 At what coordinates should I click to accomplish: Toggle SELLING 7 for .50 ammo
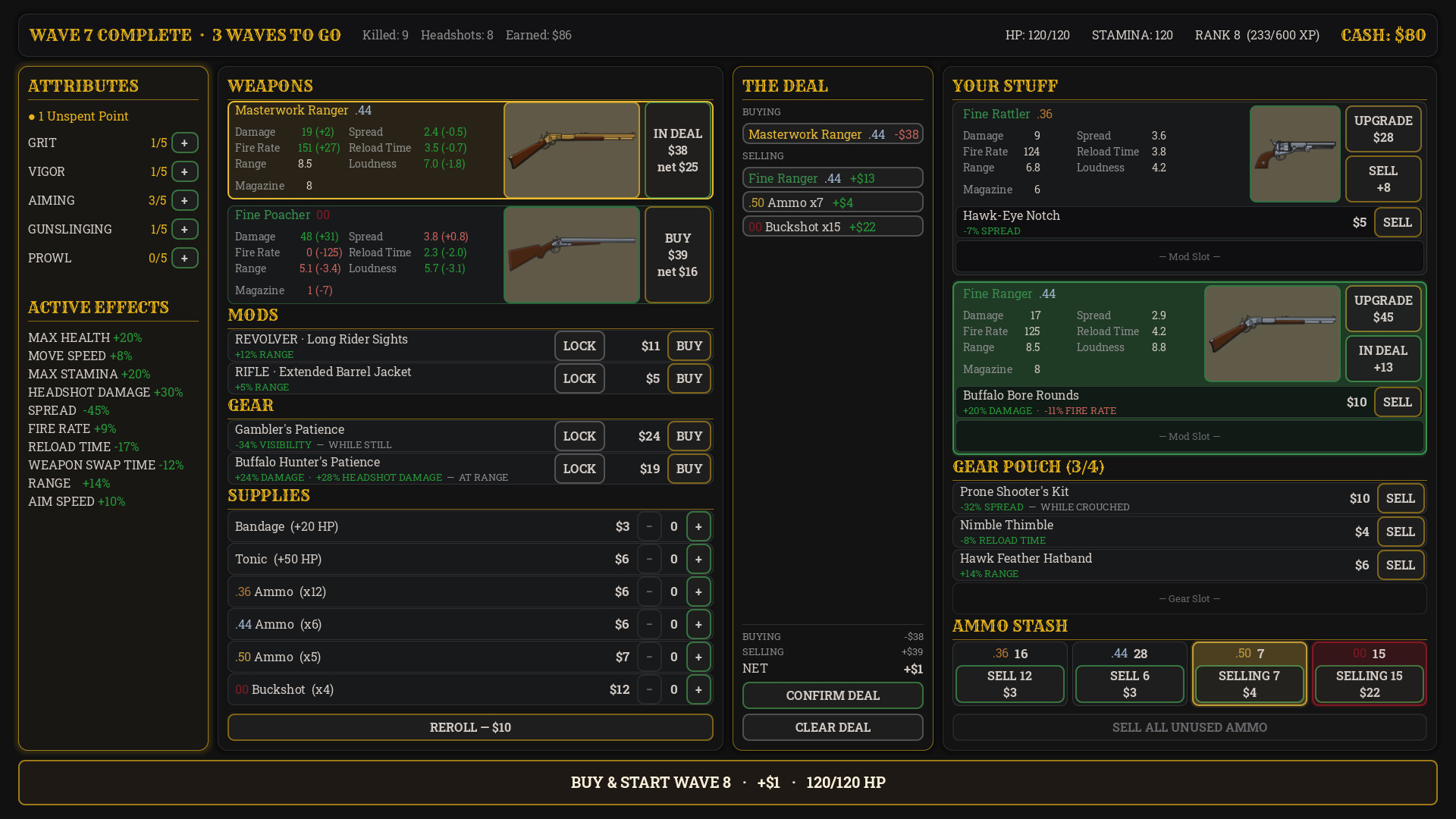1249,684
